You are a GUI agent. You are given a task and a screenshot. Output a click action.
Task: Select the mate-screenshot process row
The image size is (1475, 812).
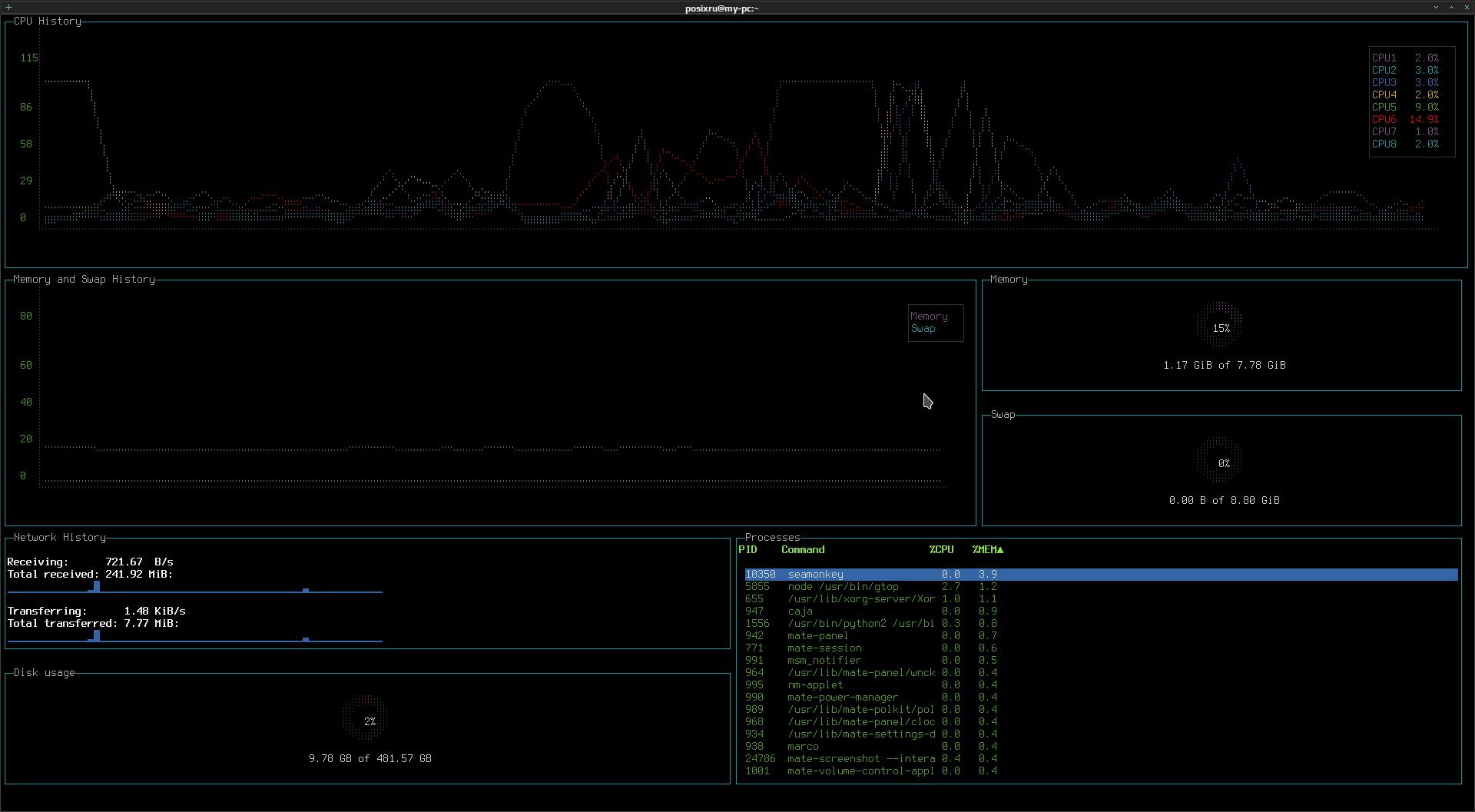[x=1101, y=759]
